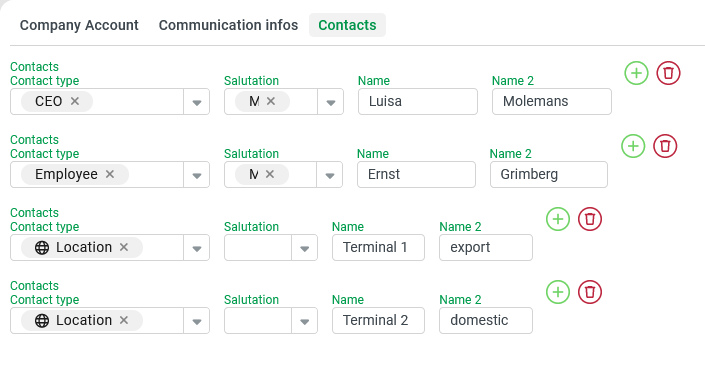Viewport: 705px width, 372px height.
Task: Add a contact after Luisa Molemans row
Action: click(x=636, y=73)
